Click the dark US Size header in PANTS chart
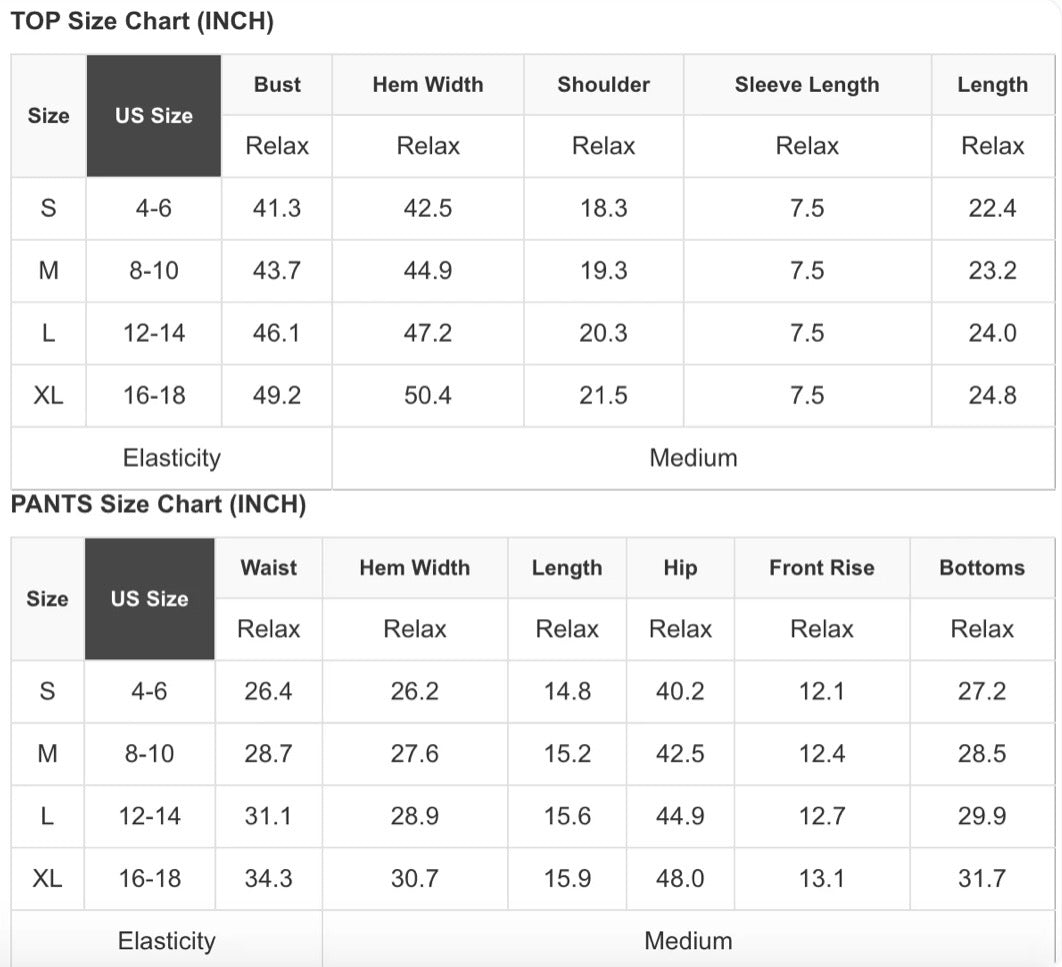This screenshot has width=1062, height=967. [x=150, y=599]
